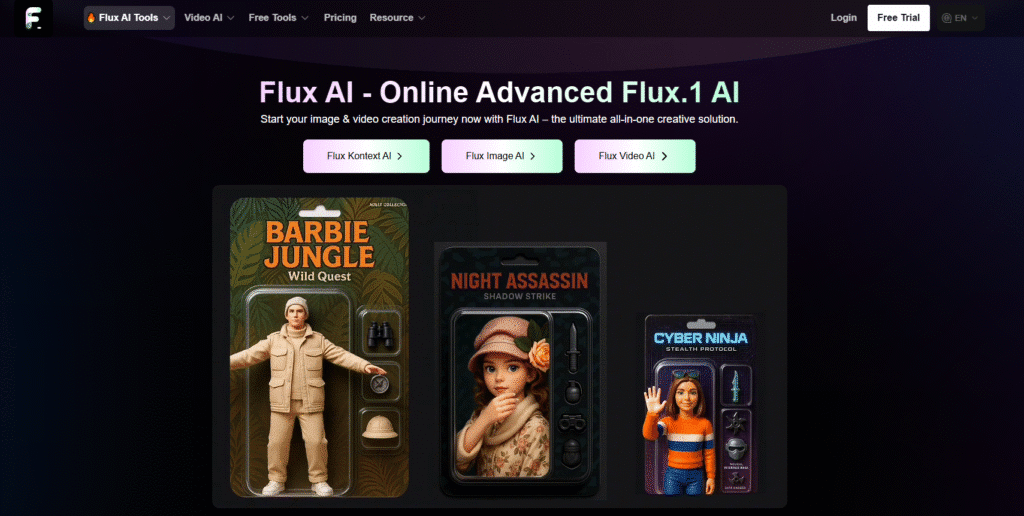1024x516 pixels.
Task: Open the EN language selector
Action: pos(961,18)
